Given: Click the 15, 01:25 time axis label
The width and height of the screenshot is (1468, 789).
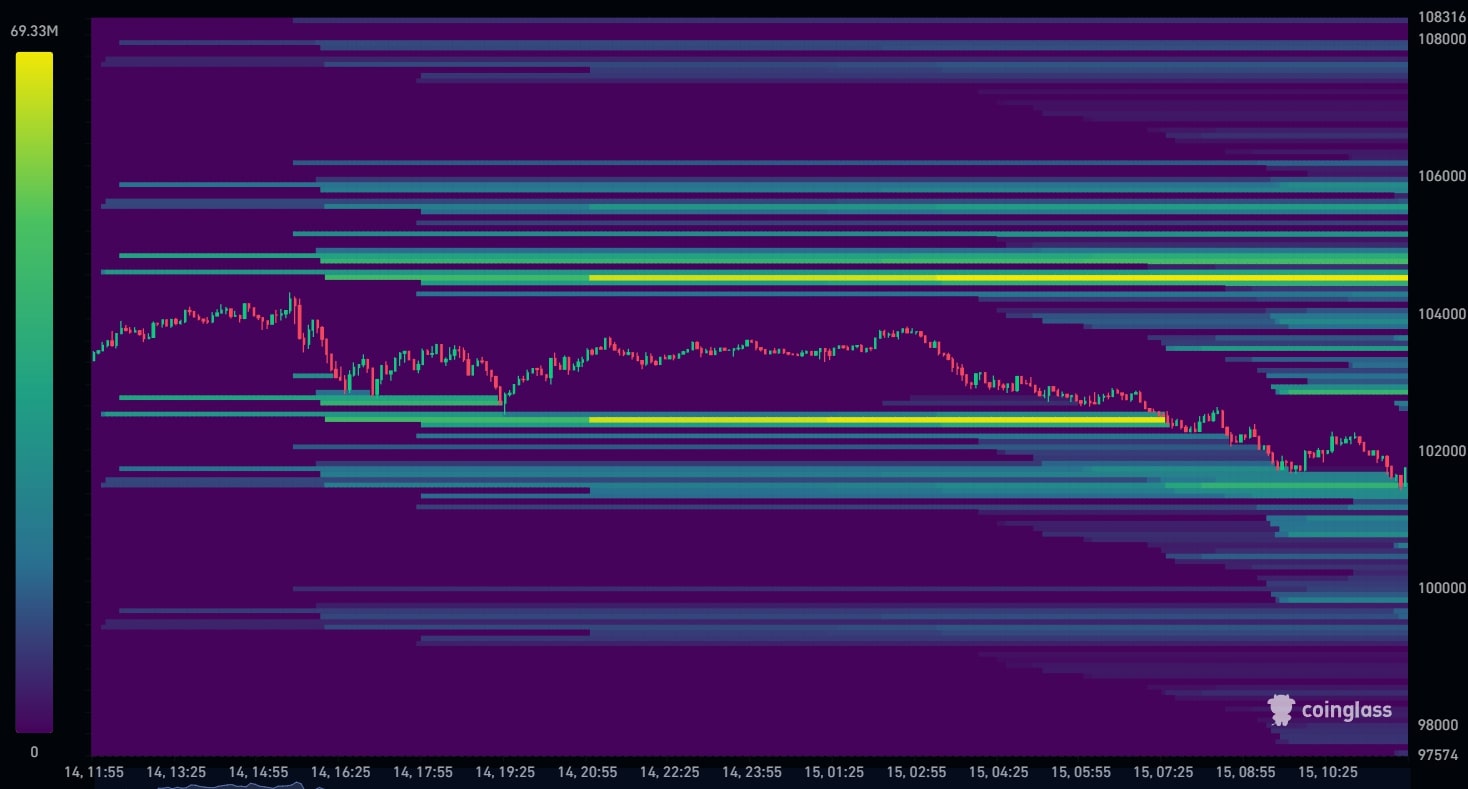Looking at the screenshot, I should coord(834,772).
